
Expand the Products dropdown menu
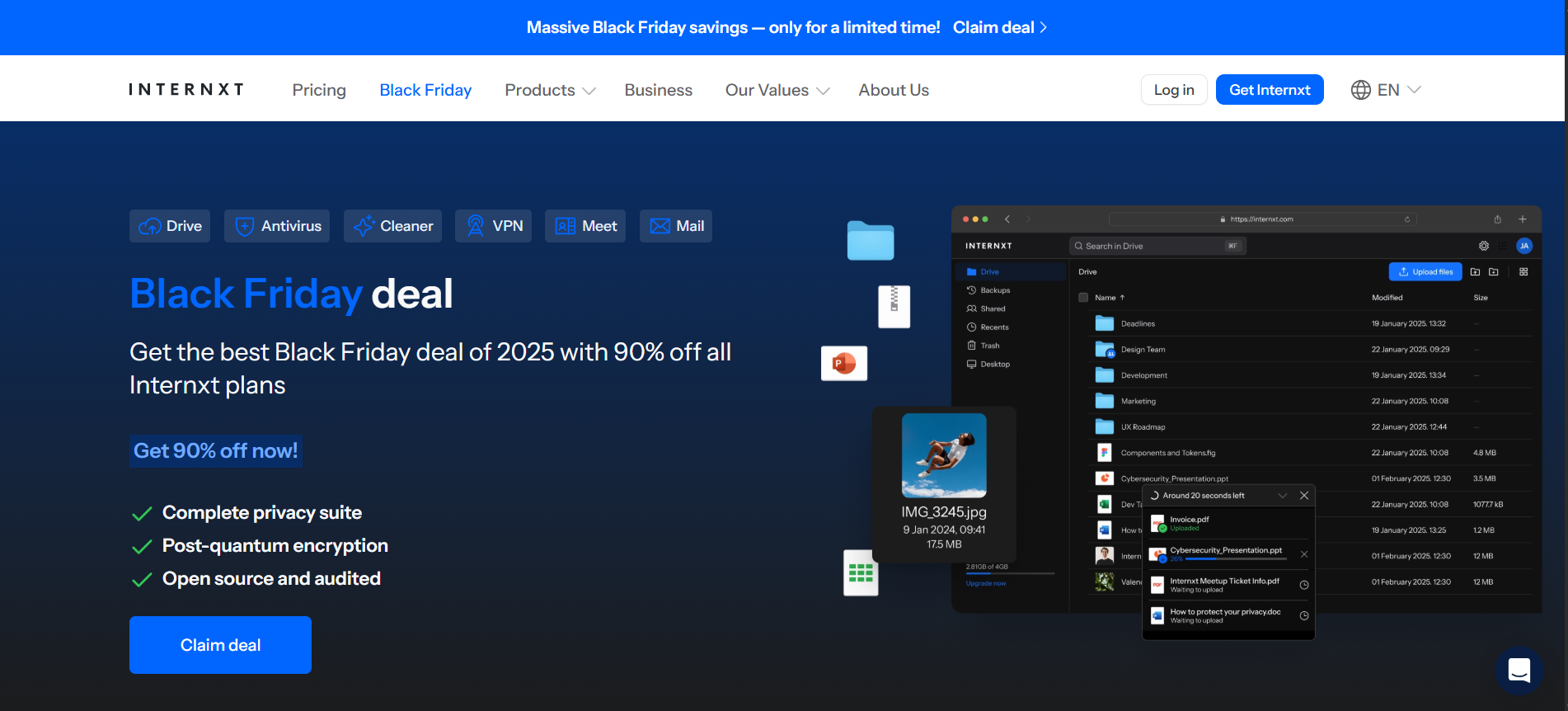coord(550,90)
